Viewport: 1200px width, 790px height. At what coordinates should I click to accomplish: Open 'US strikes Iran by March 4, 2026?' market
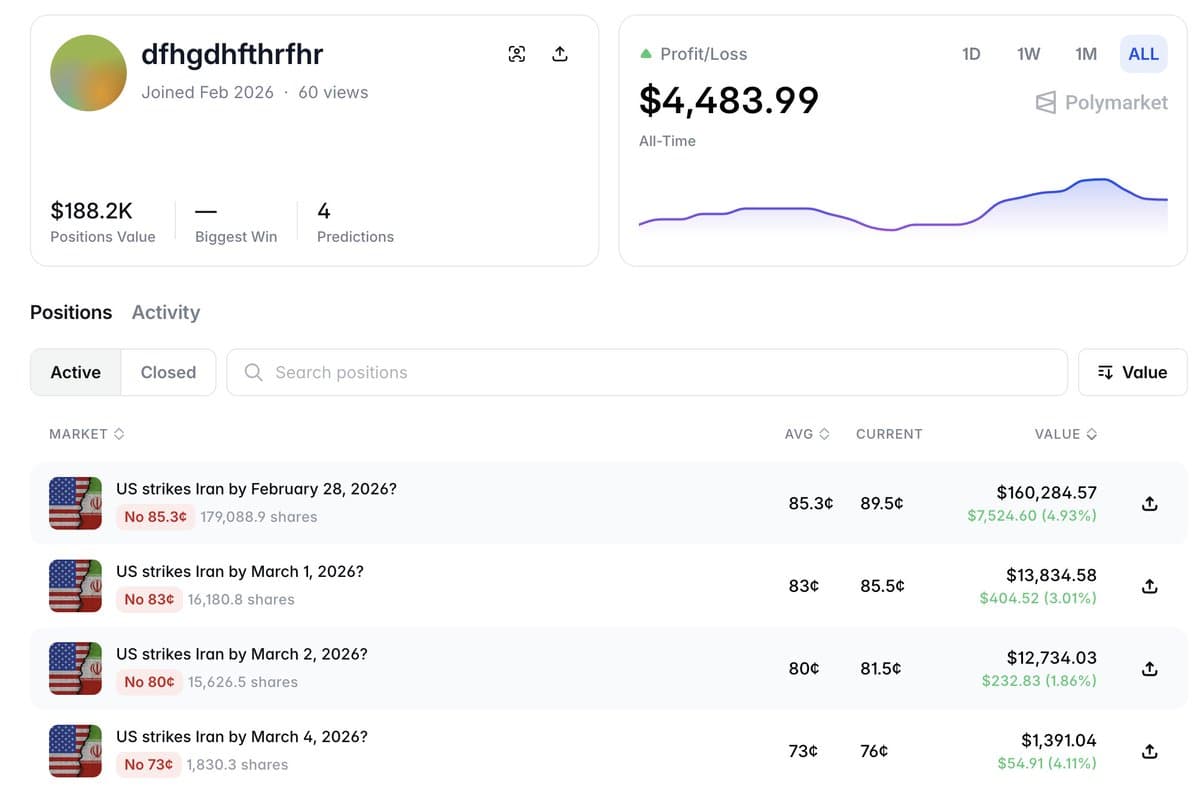[242, 737]
